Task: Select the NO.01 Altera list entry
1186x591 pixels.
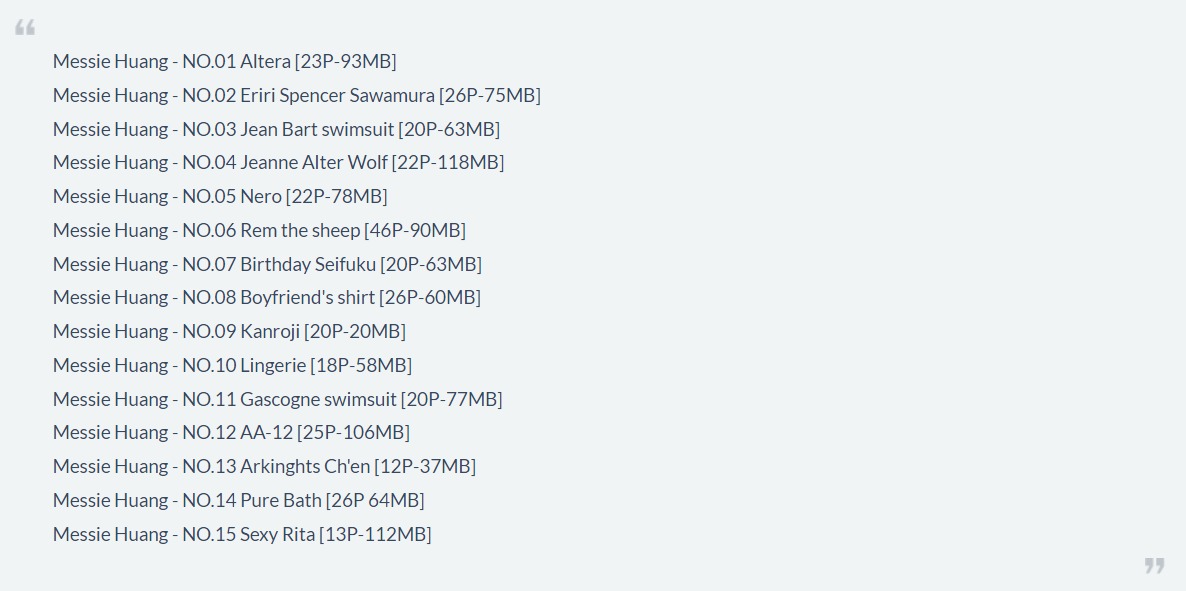Action: click(x=225, y=61)
